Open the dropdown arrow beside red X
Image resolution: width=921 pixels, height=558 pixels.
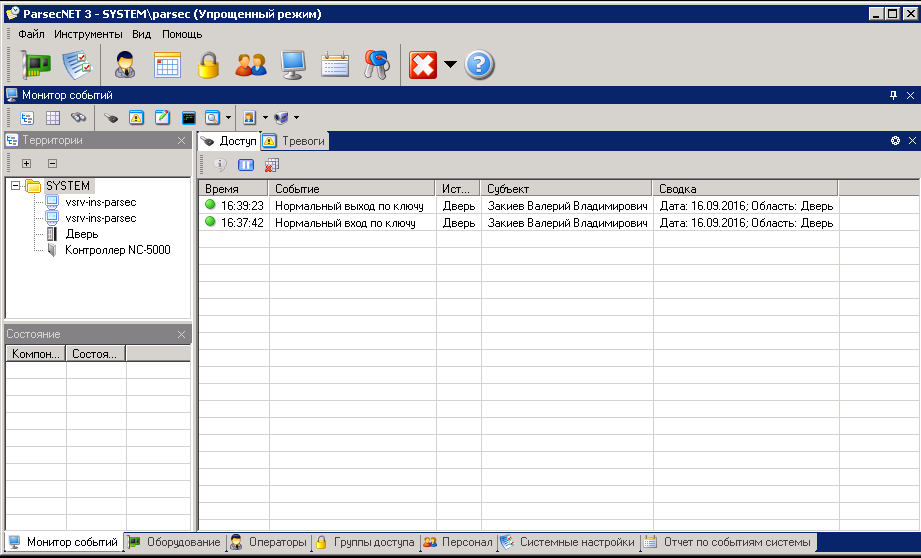[450, 65]
